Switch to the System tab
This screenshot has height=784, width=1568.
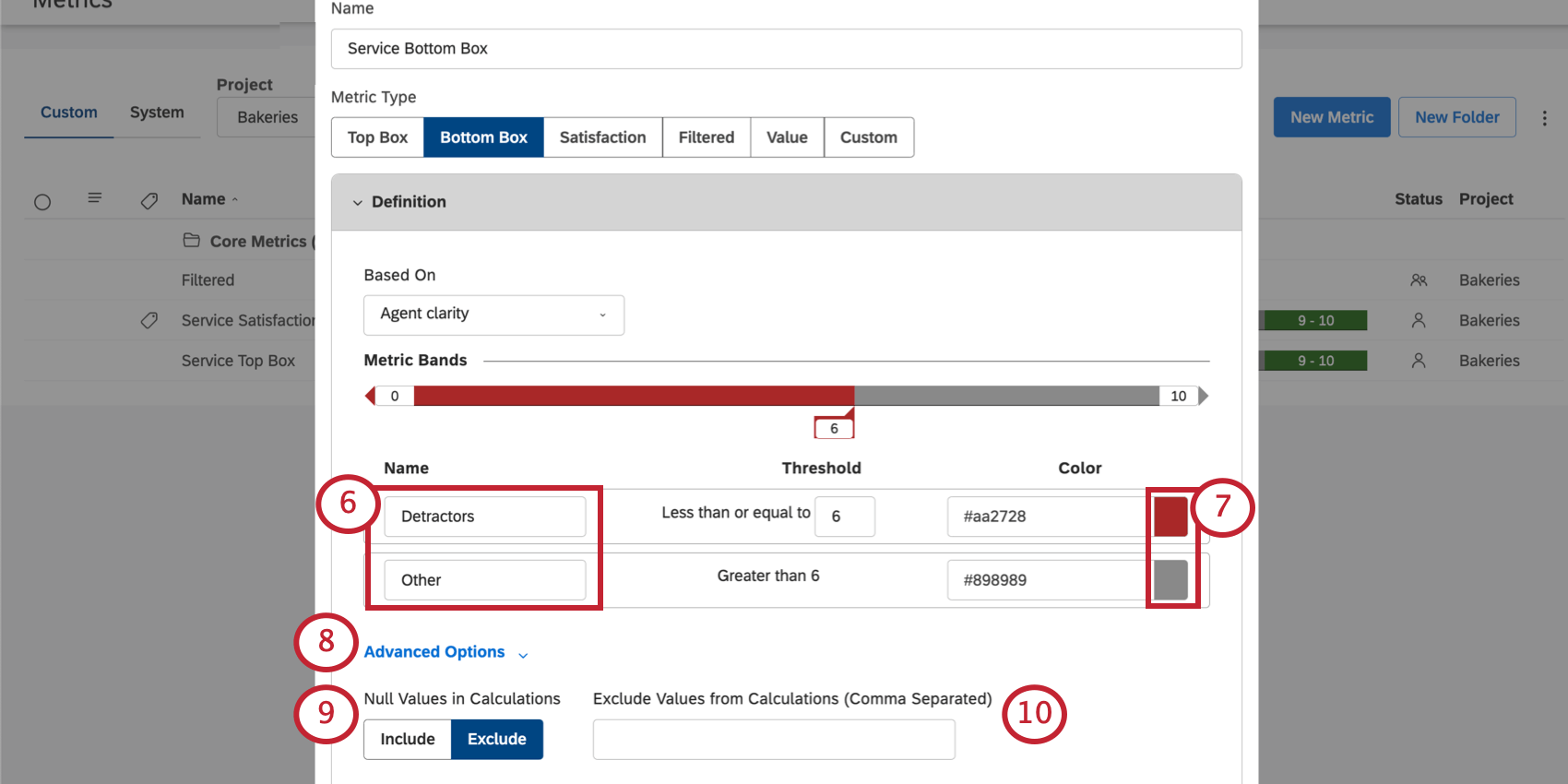click(157, 113)
